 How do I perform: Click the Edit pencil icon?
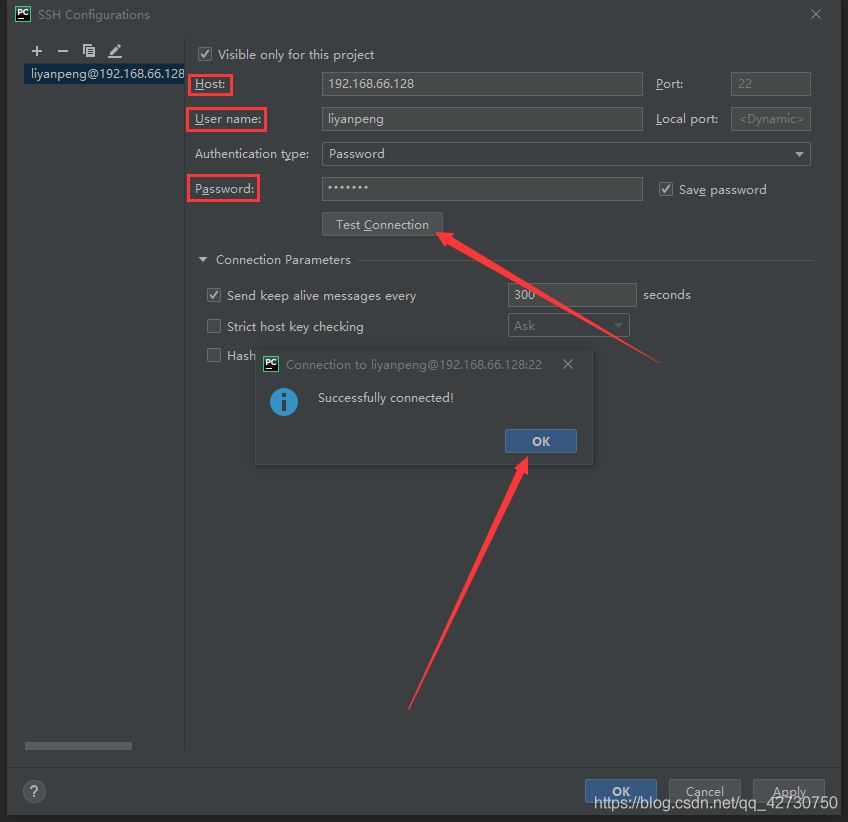click(115, 51)
